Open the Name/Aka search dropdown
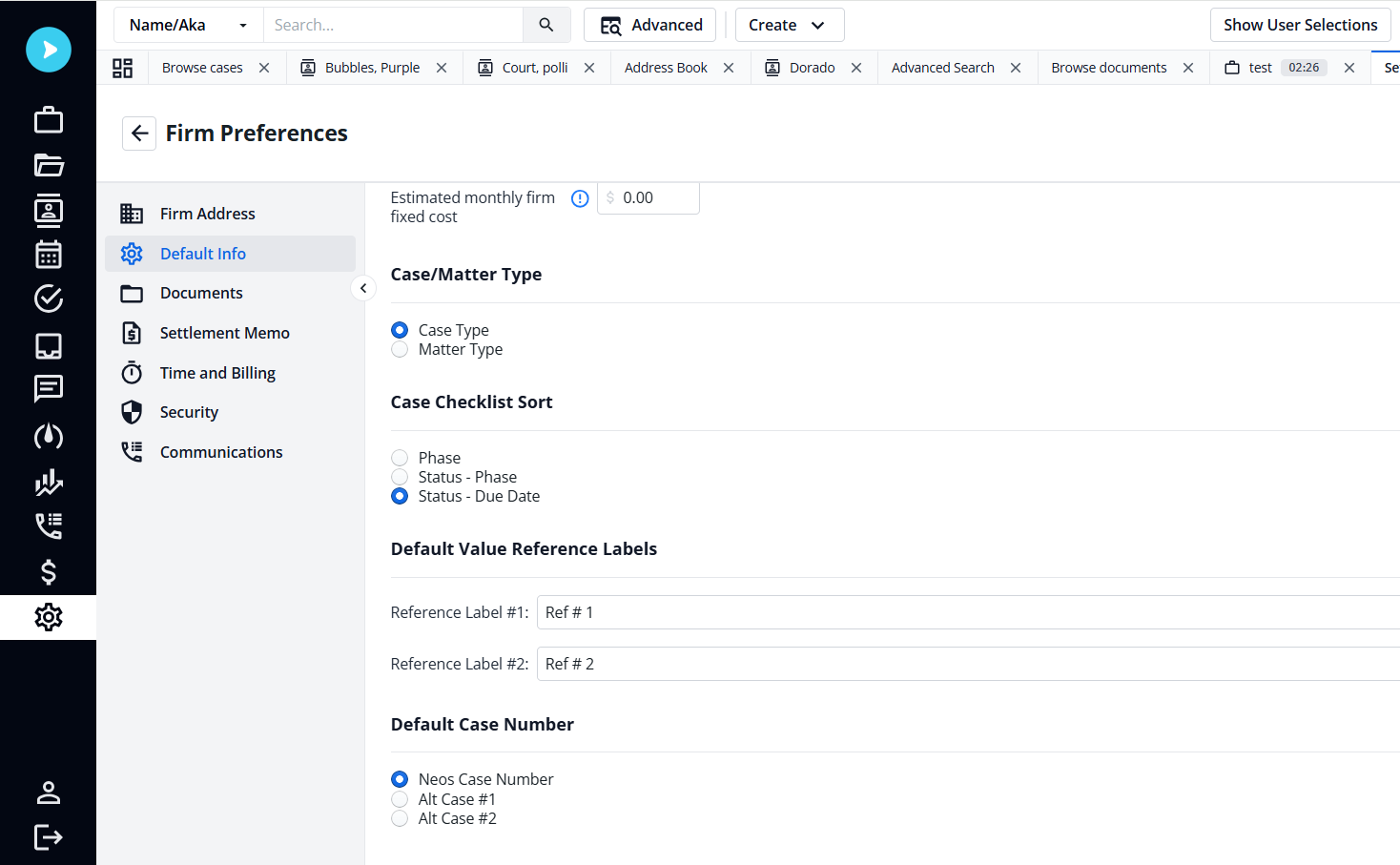Image resolution: width=1400 pixels, height=865 pixels. click(189, 25)
